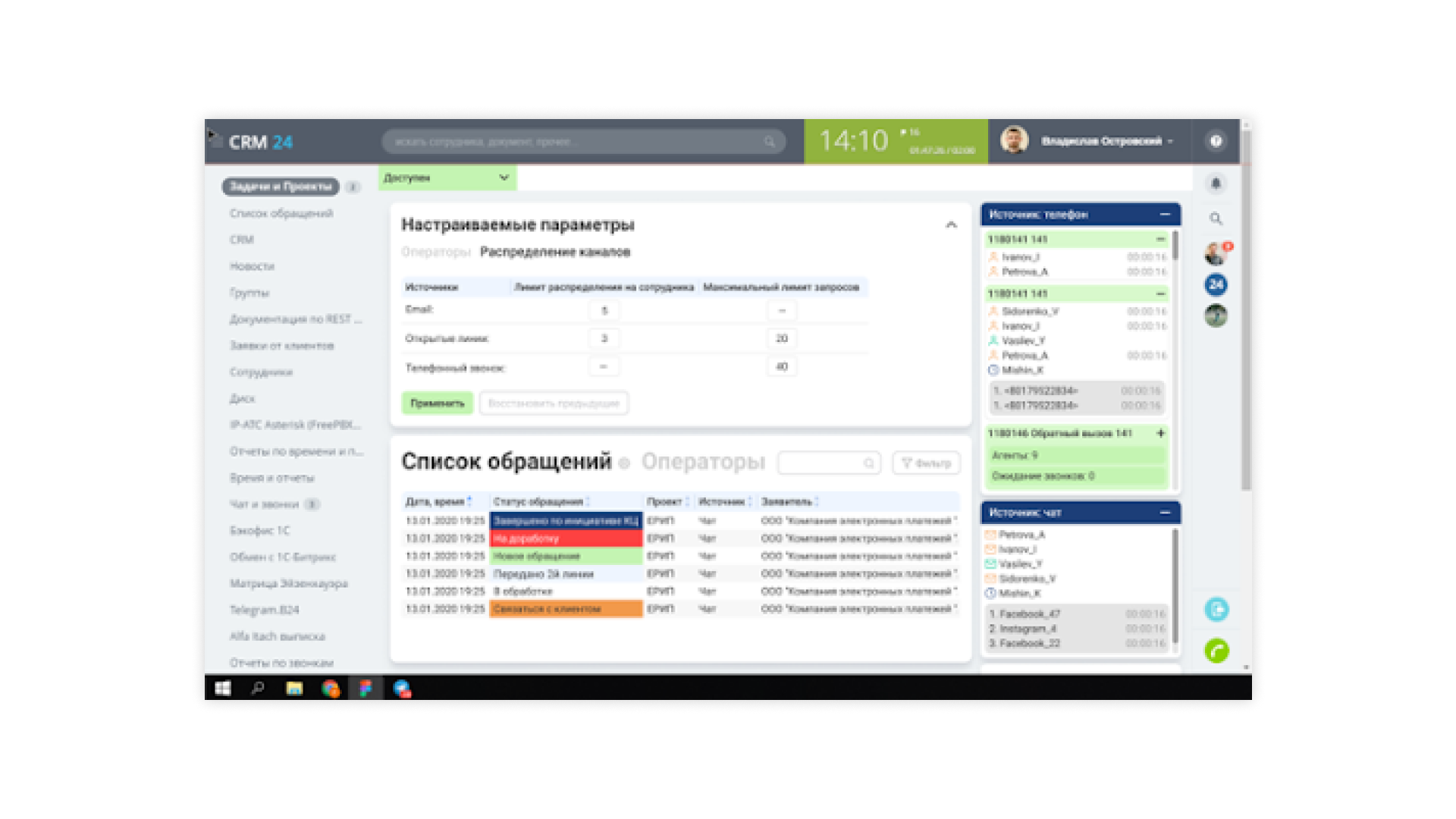Open the Доступен status dropdown
Viewport: 1456px width, 819px height.
447,177
